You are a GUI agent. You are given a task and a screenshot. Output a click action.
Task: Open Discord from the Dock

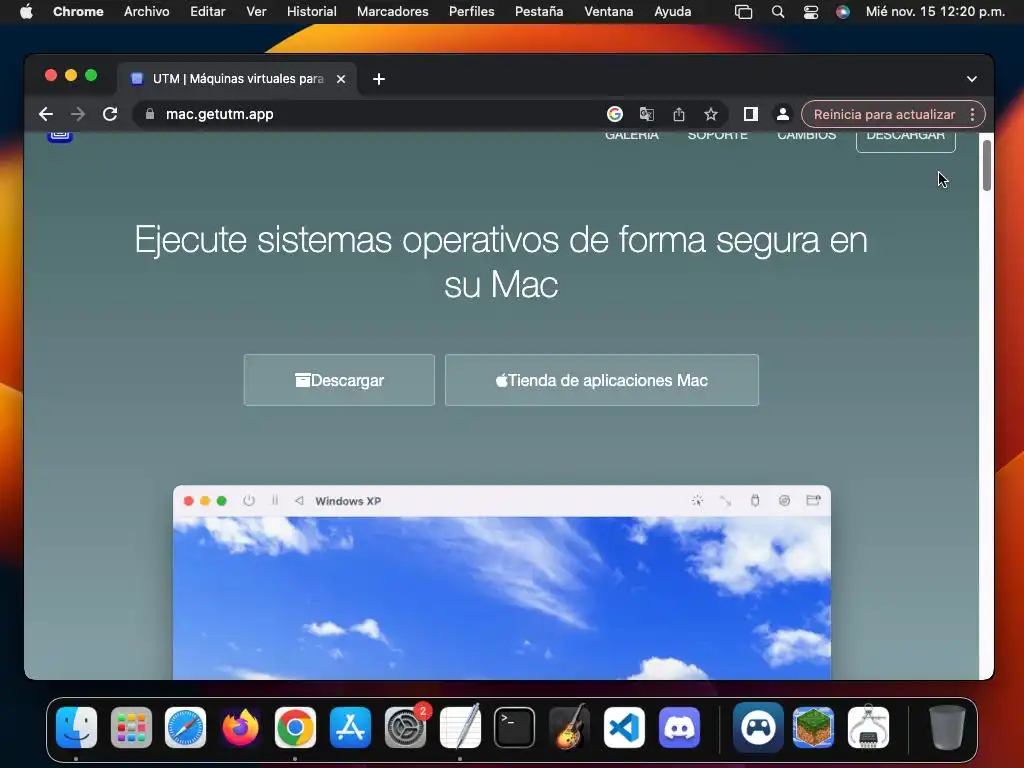(x=679, y=727)
